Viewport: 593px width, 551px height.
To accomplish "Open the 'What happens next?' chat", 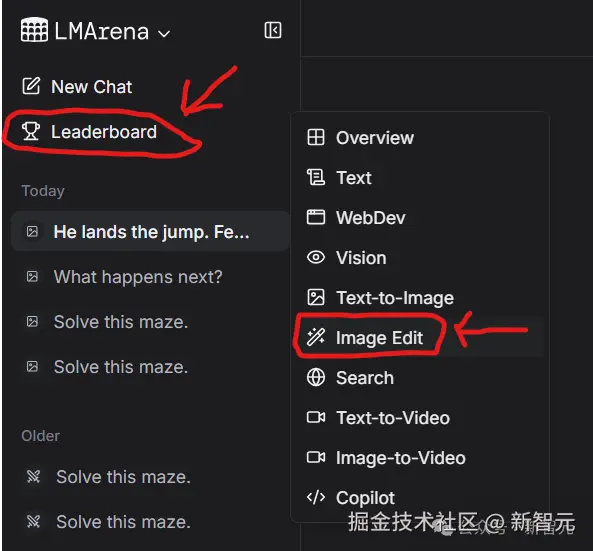I will [151, 277].
